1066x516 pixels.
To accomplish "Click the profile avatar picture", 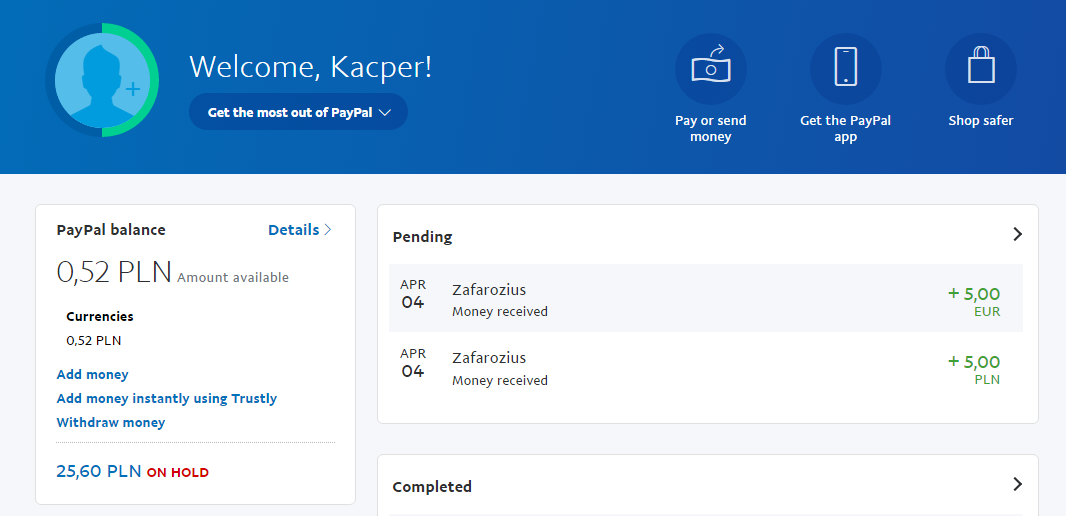I will [102, 80].
